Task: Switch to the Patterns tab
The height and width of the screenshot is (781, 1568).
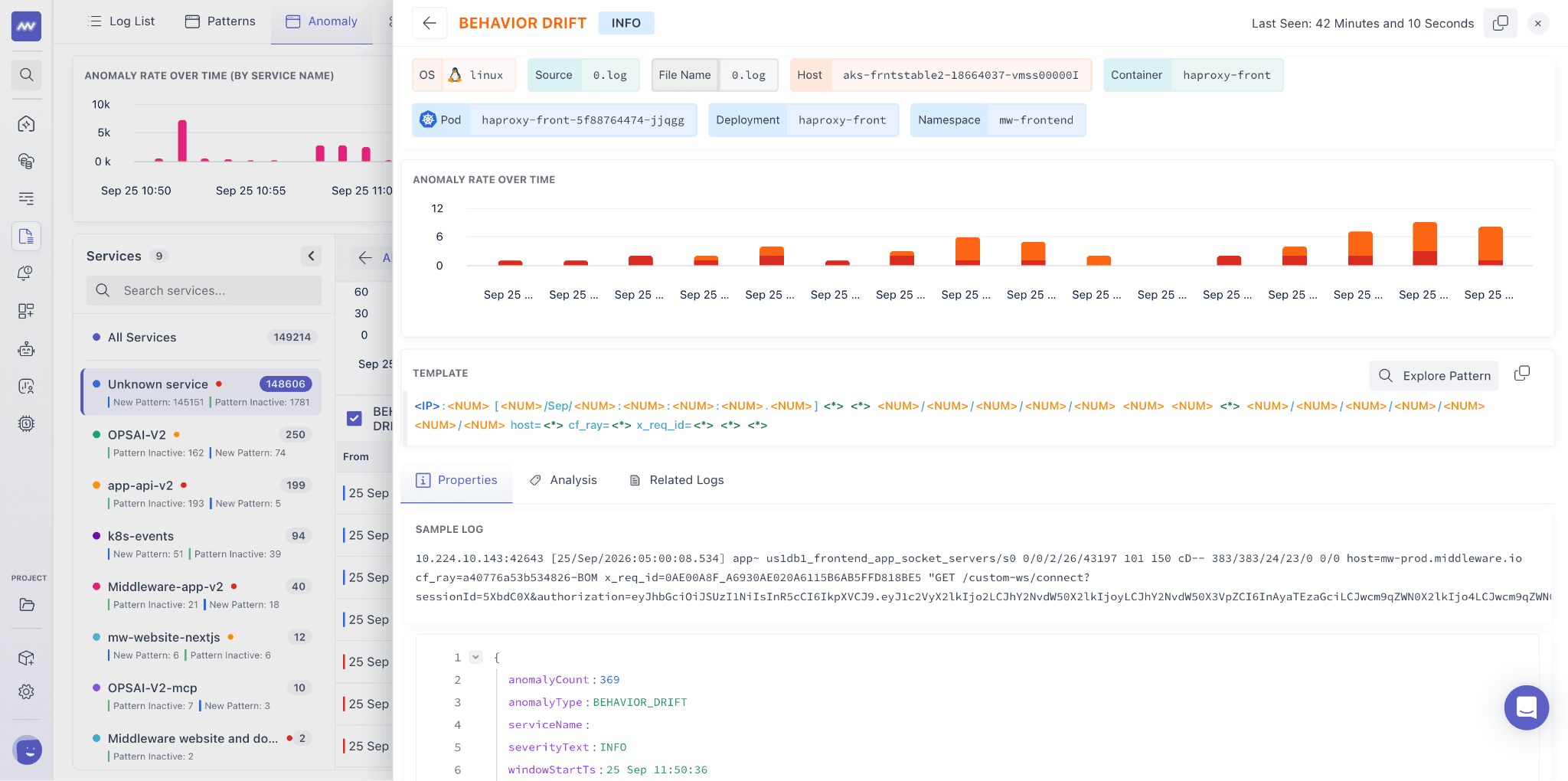Action: tap(220, 21)
